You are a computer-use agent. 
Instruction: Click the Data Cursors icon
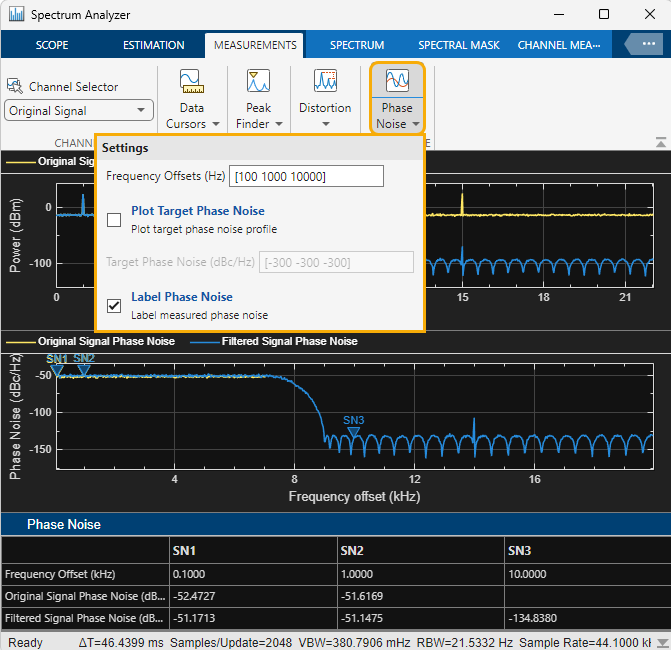(x=191, y=82)
